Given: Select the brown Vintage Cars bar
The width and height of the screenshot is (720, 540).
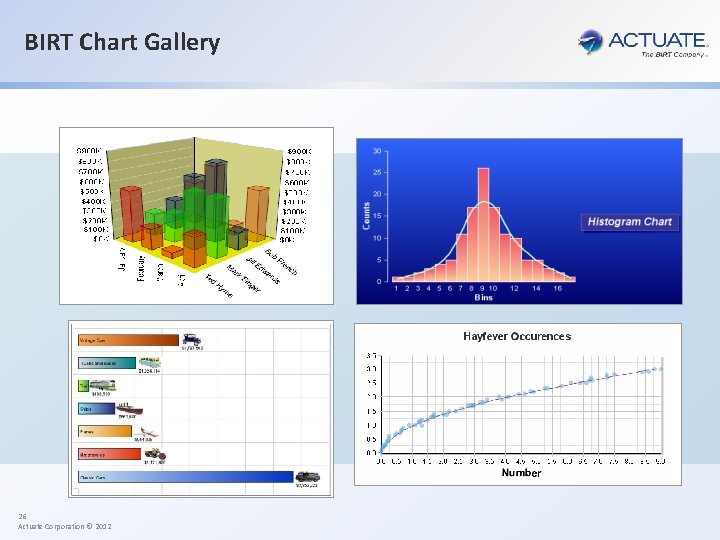Looking at the screenshot, I should click(128, 340).
